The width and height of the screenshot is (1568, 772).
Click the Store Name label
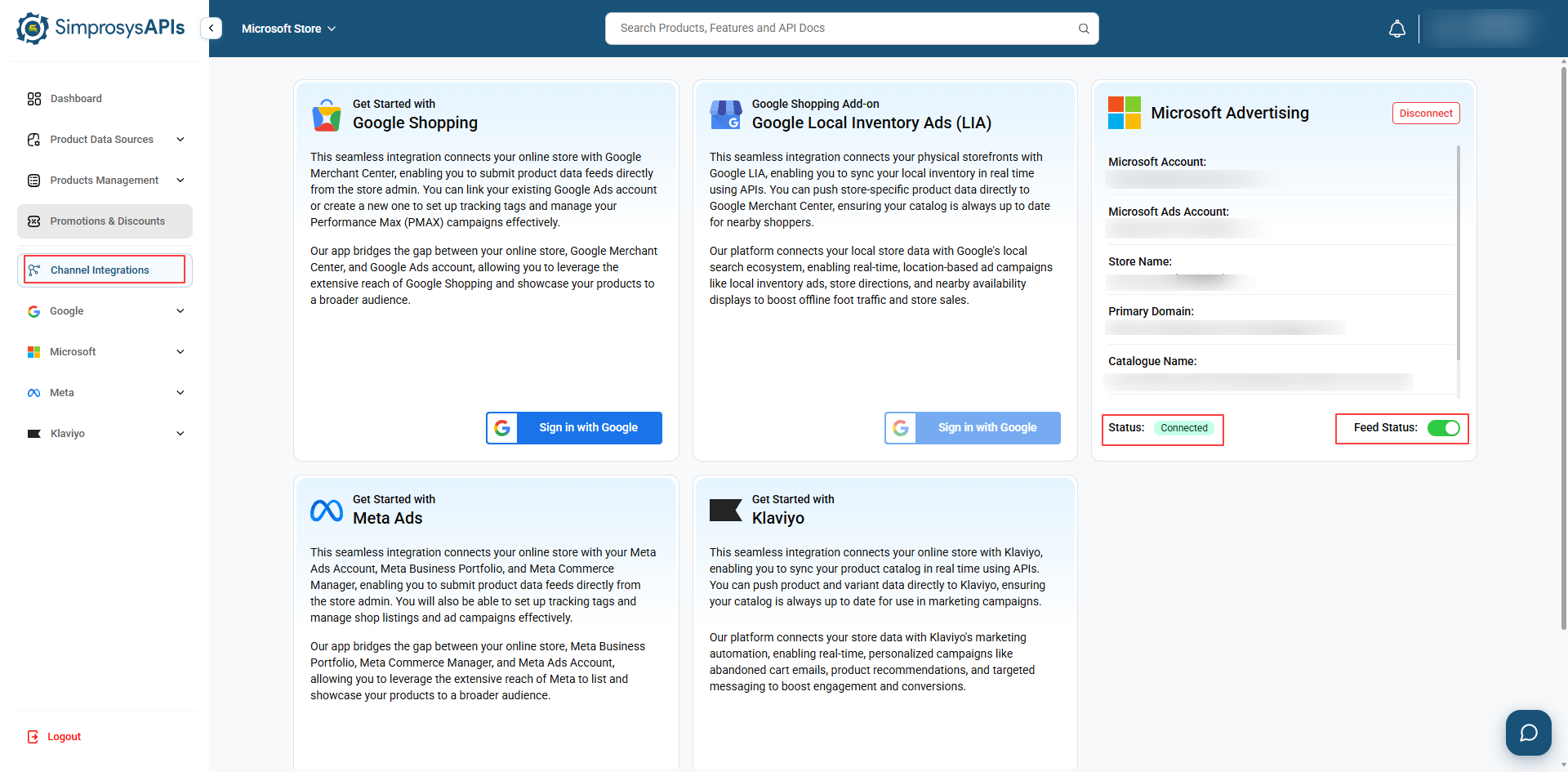click(x=1140, y=261)
